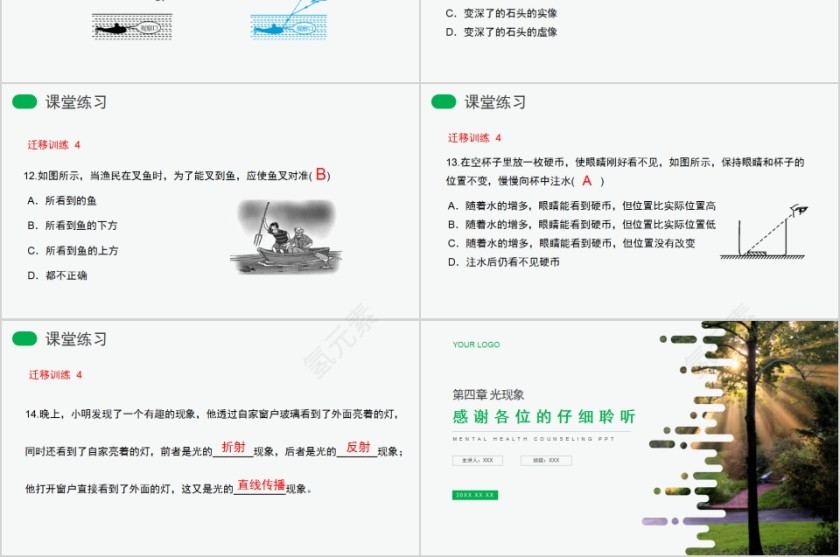This screenshot has width=840, height=557.
Task: Click the red 迁移训练 4 label above question 13
Action: pyautogui.click(x=475, y=138)
